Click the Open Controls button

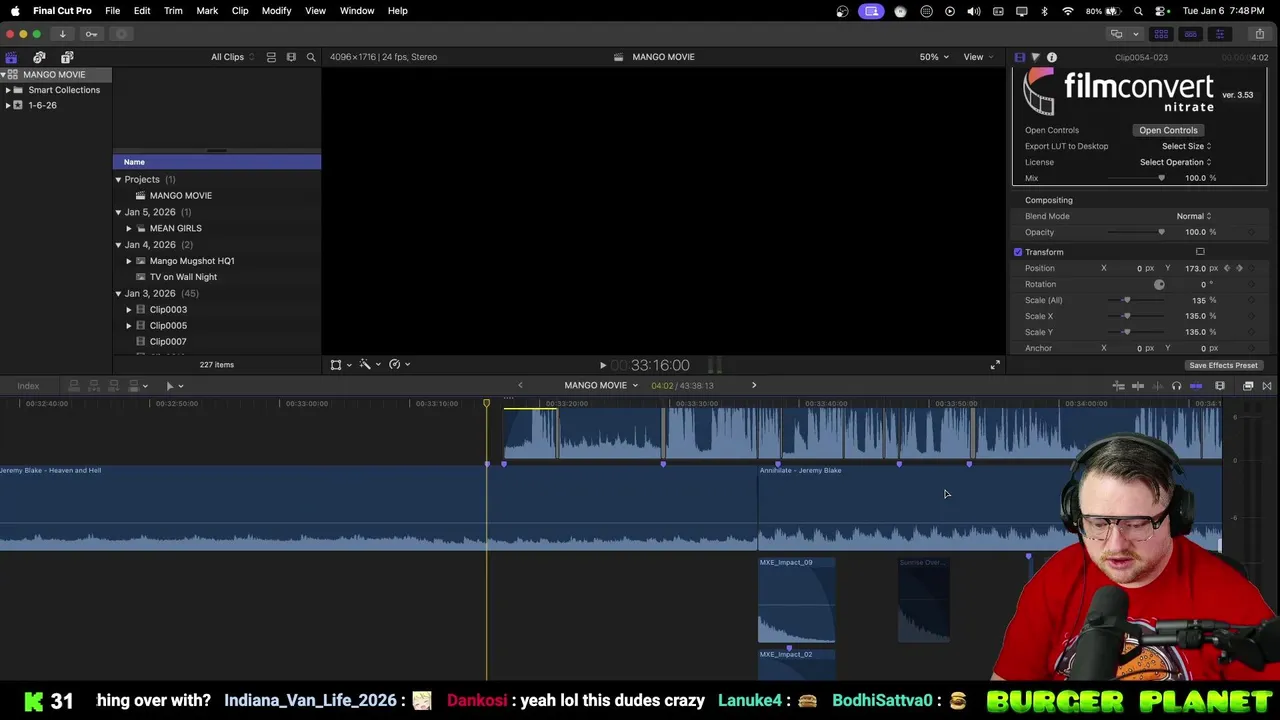1168,130
